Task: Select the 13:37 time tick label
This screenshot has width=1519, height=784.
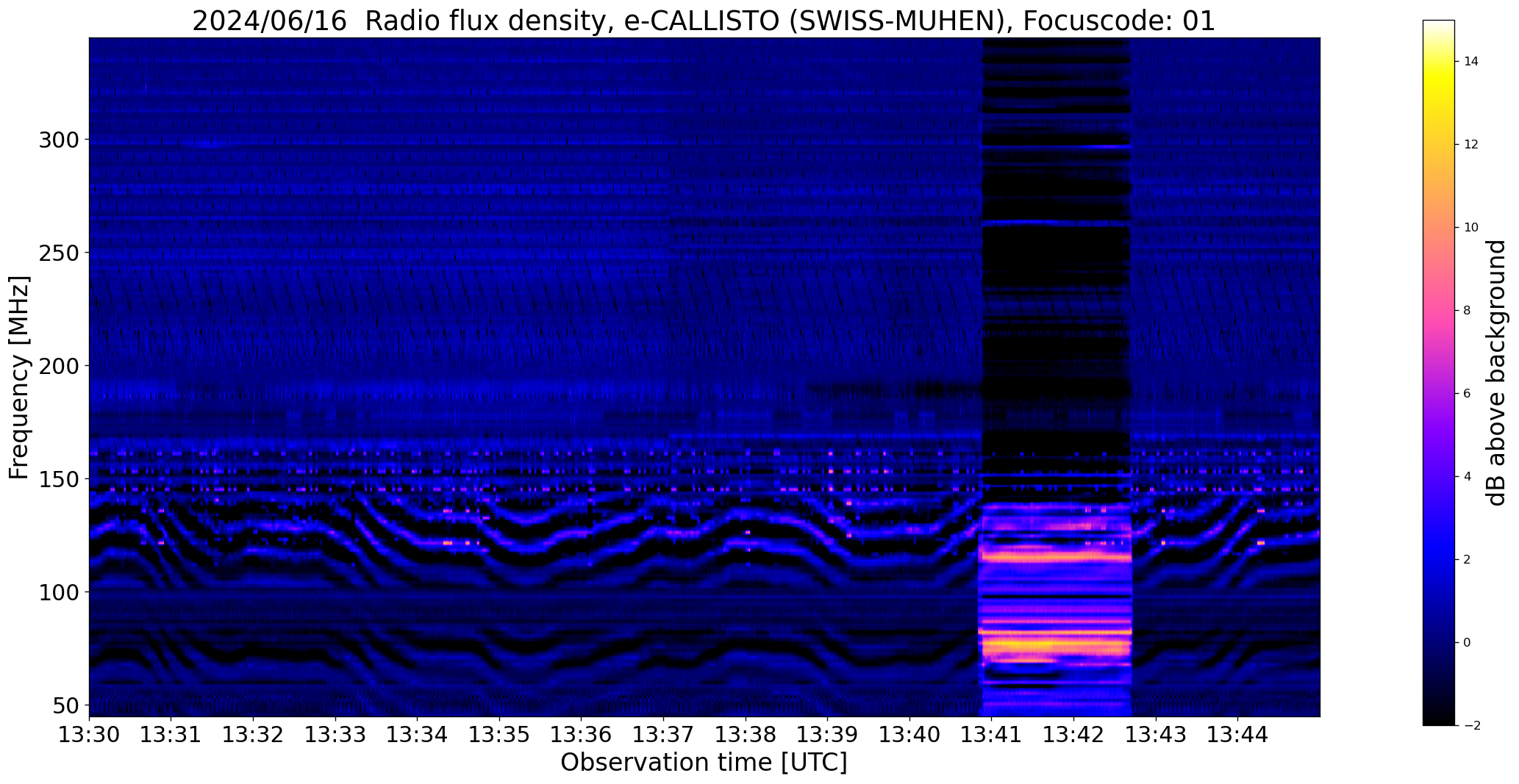Action: point(664,734)
